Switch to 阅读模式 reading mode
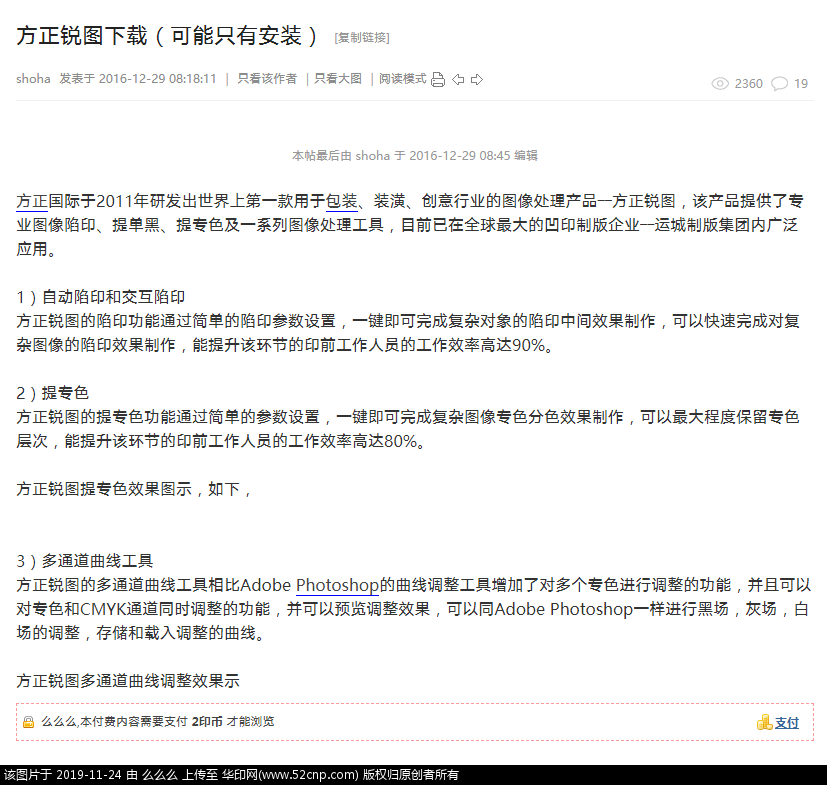 tap(402, 79)
